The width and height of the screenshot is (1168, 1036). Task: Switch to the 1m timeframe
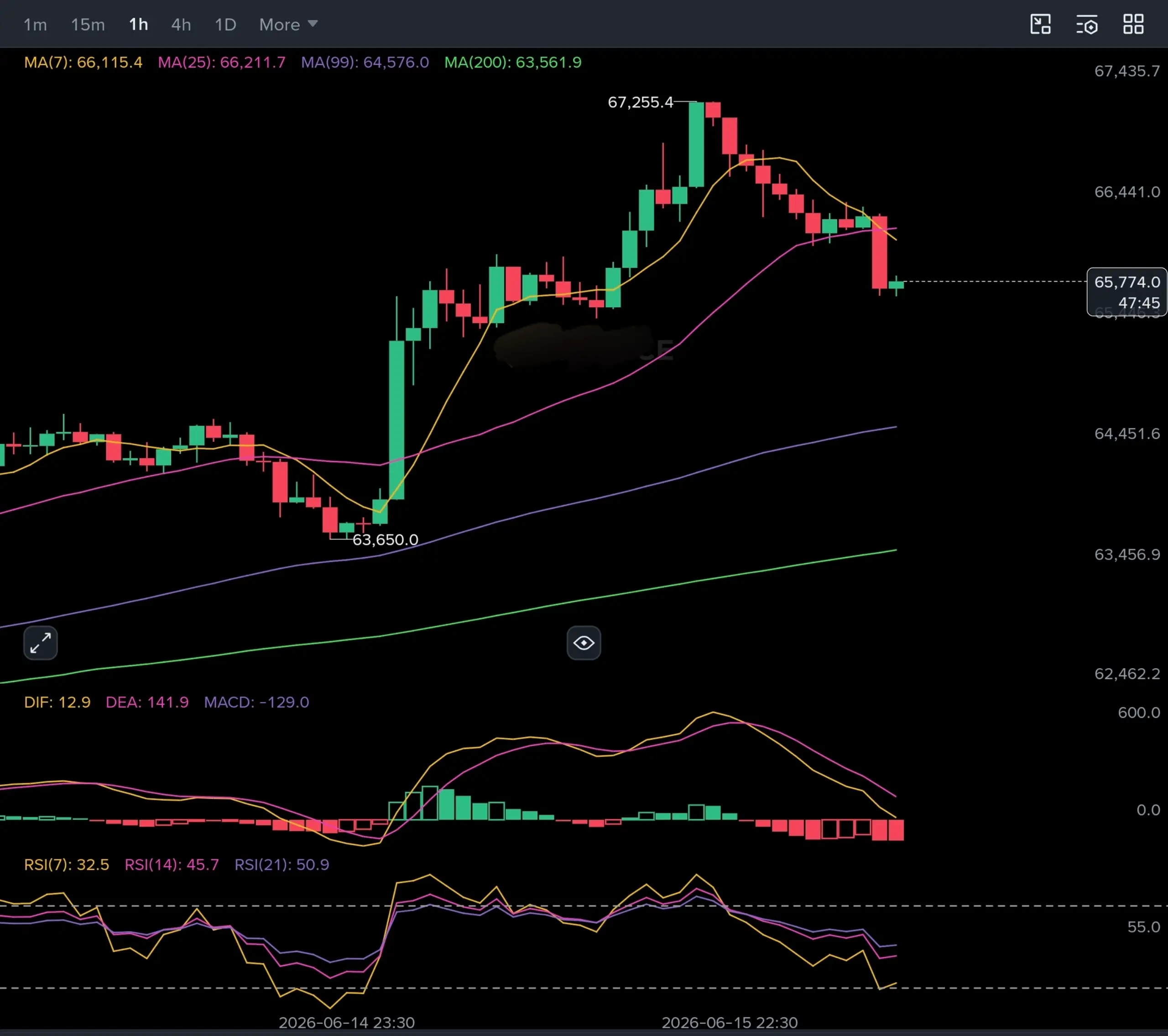(35, 25)
